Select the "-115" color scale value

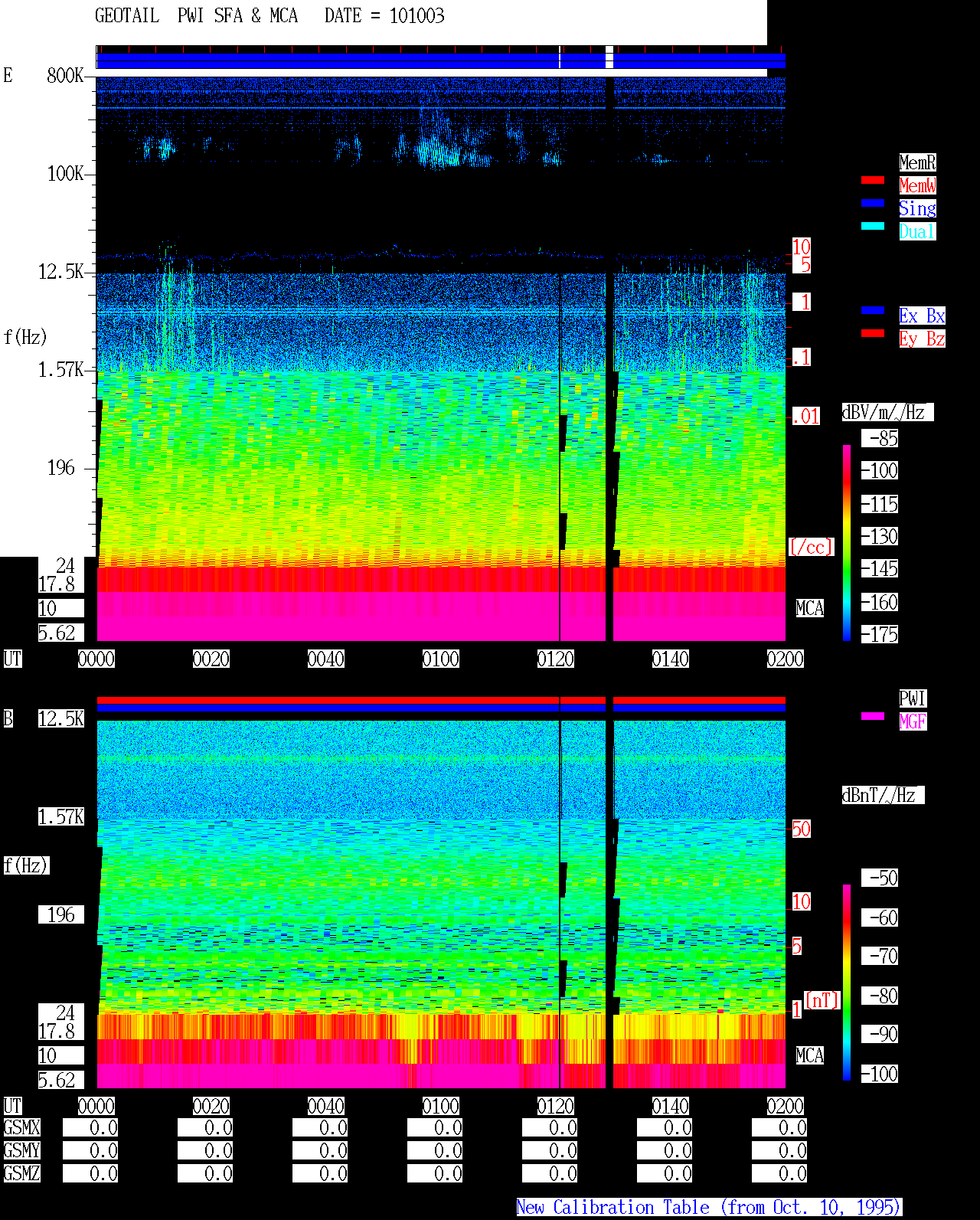[x=880, y=504]
